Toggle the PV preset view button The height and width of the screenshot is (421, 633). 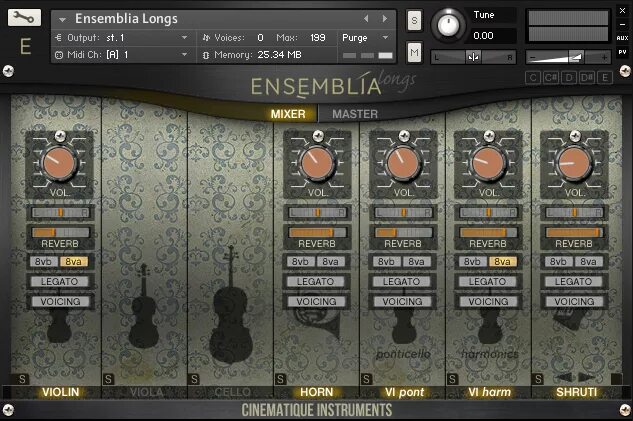(x=622, y=52)
